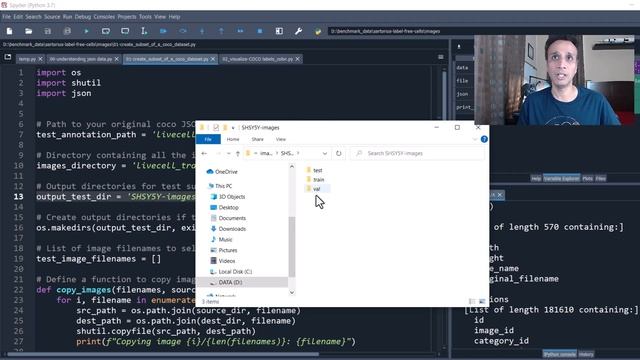
Task: Switch to the Plots pane tab
Action: pyautogui.click(x=587, y=178)
